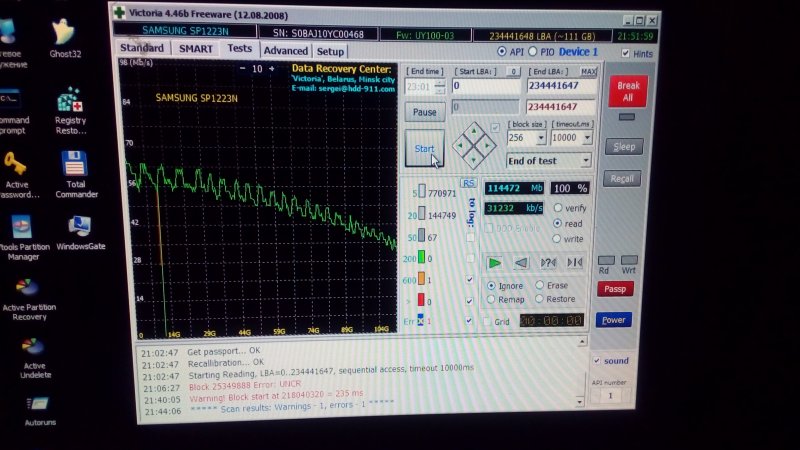Click the diamond navigation arrows control
800x450 pixels.
[472, 146]
